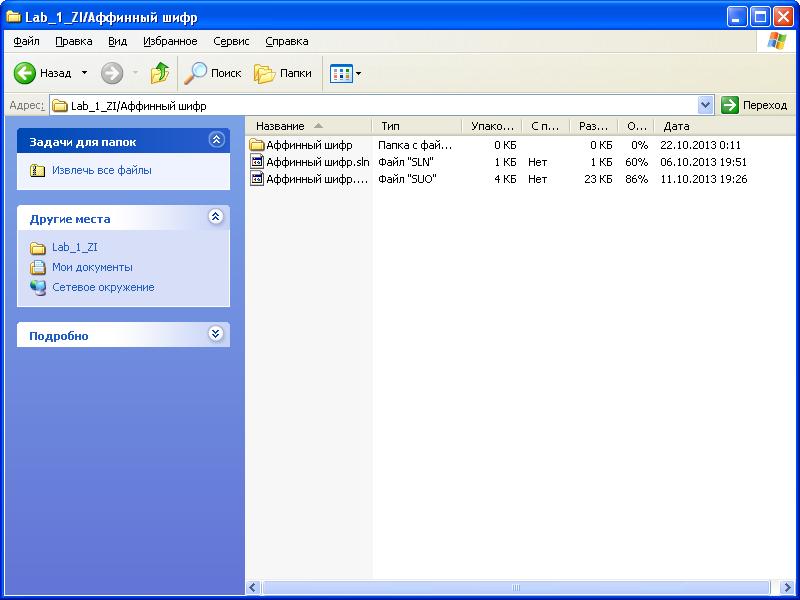The image size is (800, 600).
Task: Click the Go (Переход) button
Action: (x=754, y=105)
